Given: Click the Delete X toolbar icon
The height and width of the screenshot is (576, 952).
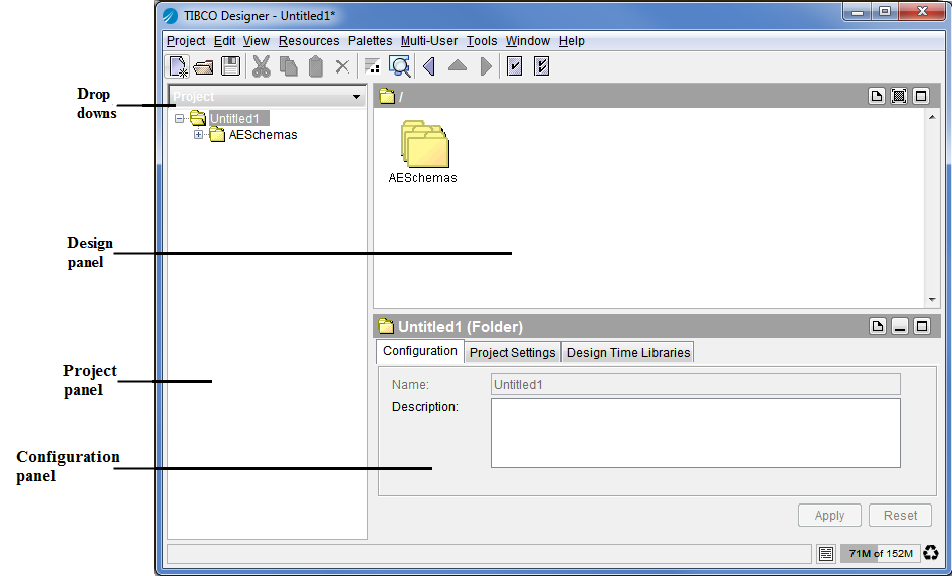Looking at the screenshot, I should [342, 66].
